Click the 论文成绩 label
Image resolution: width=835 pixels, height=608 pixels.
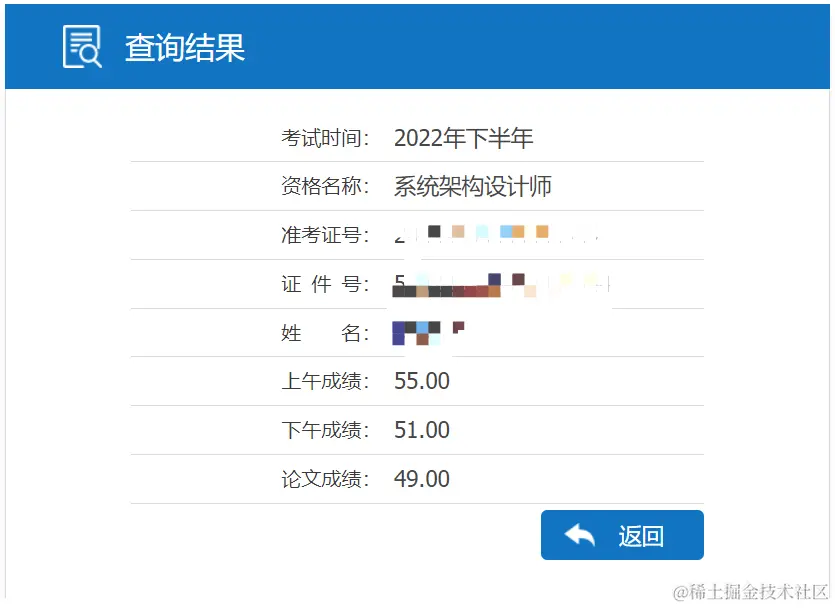325,479
